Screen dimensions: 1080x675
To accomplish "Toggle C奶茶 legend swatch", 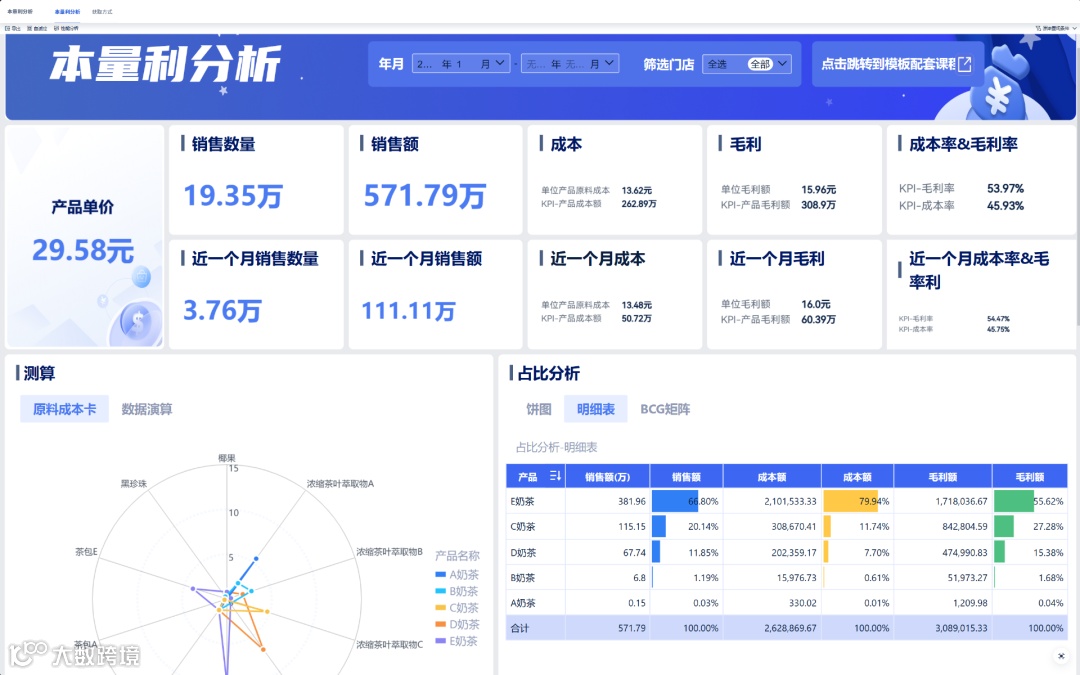I will (441, 608).
